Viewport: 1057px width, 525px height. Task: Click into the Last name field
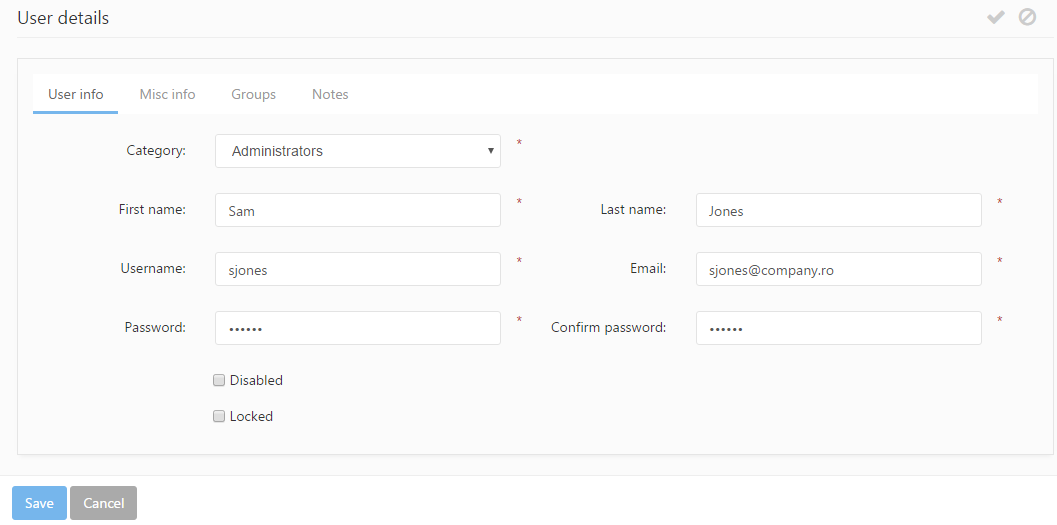point(838,210)
